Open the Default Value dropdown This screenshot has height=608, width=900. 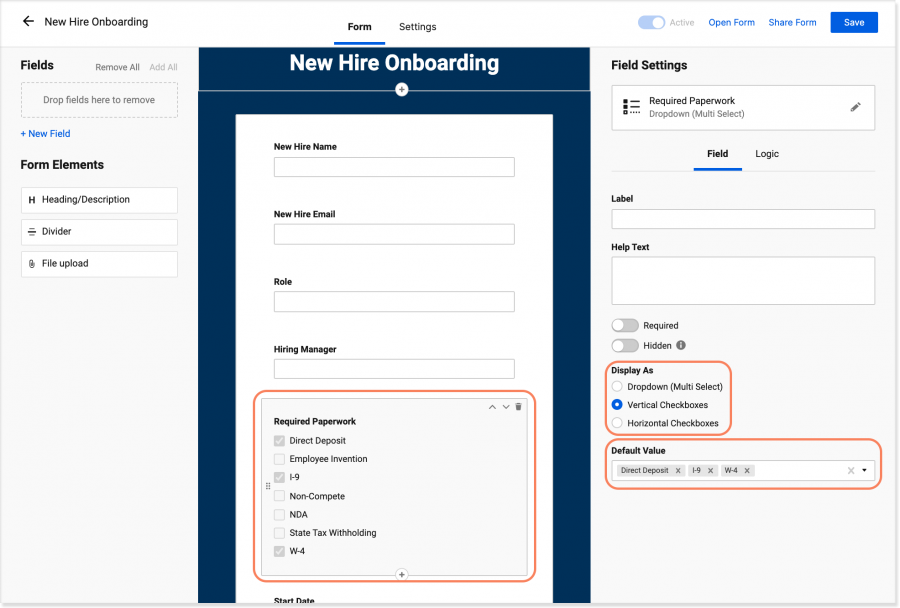(864, 469)
